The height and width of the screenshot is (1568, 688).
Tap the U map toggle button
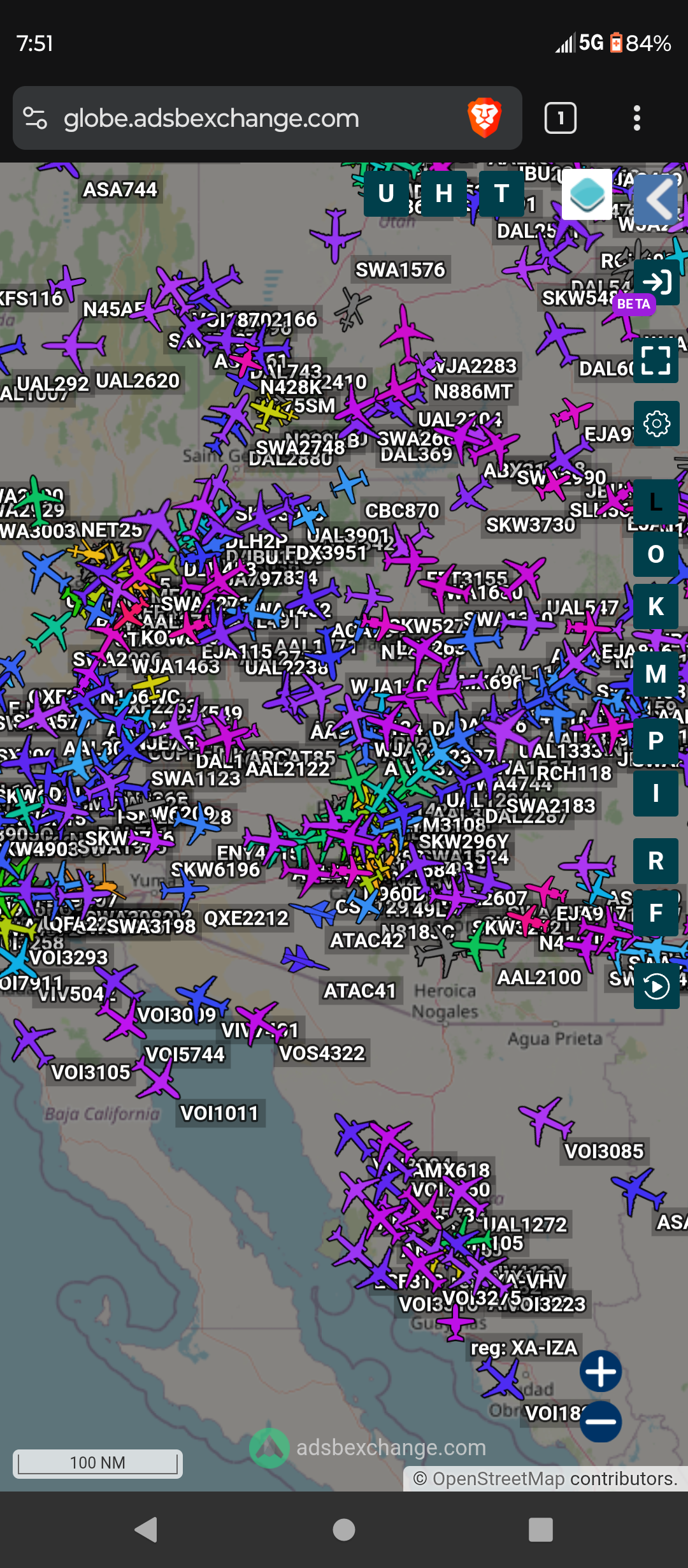click(386, 194)
